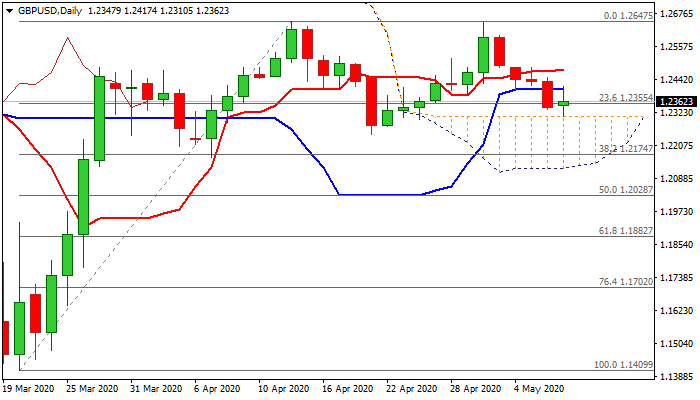
Task: Select the large red candle left of the 22 Apr label
Action: (371, 101)
